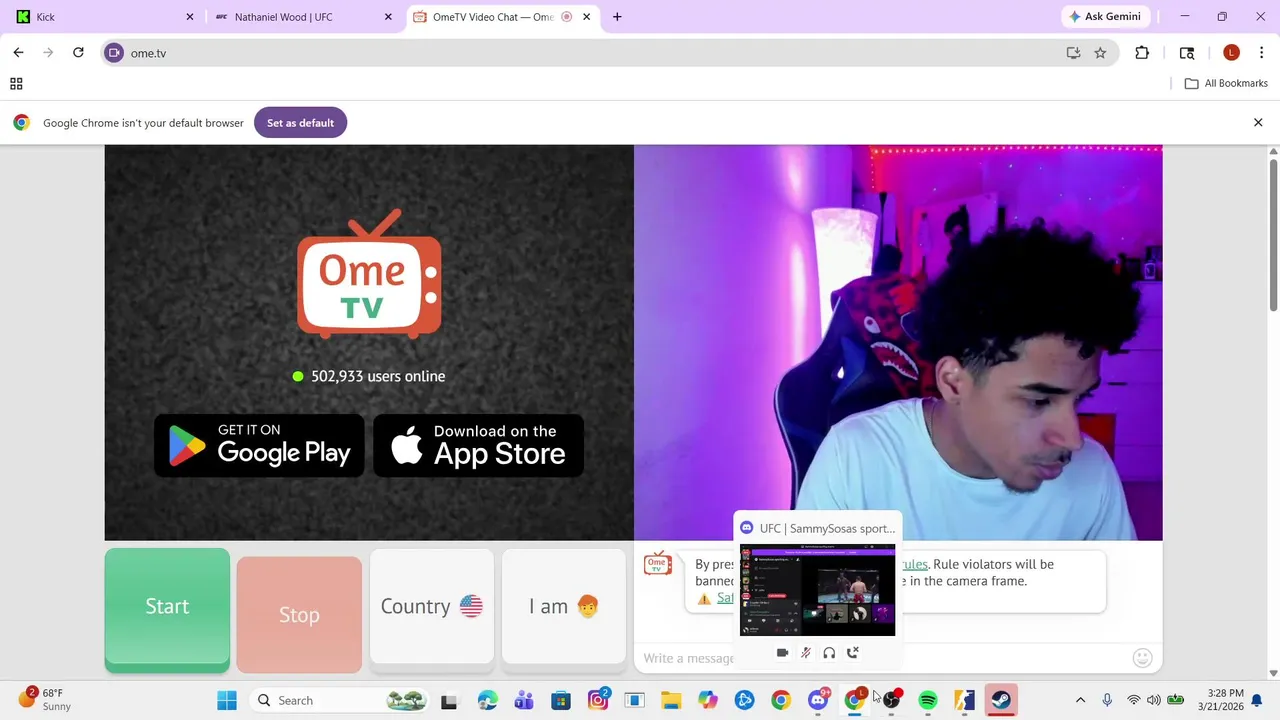Viewport: 1280px width, 720px height.
Task: Click the green Start chat button
Action: pos(167,609)
